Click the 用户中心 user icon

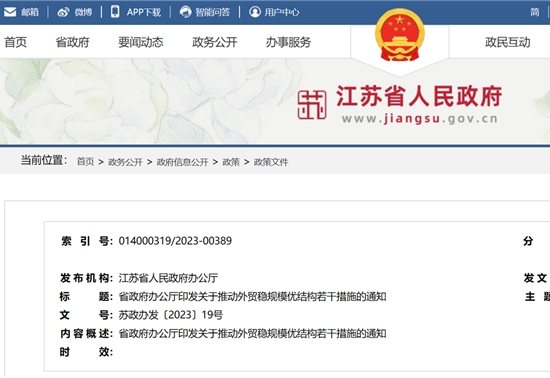255,12
